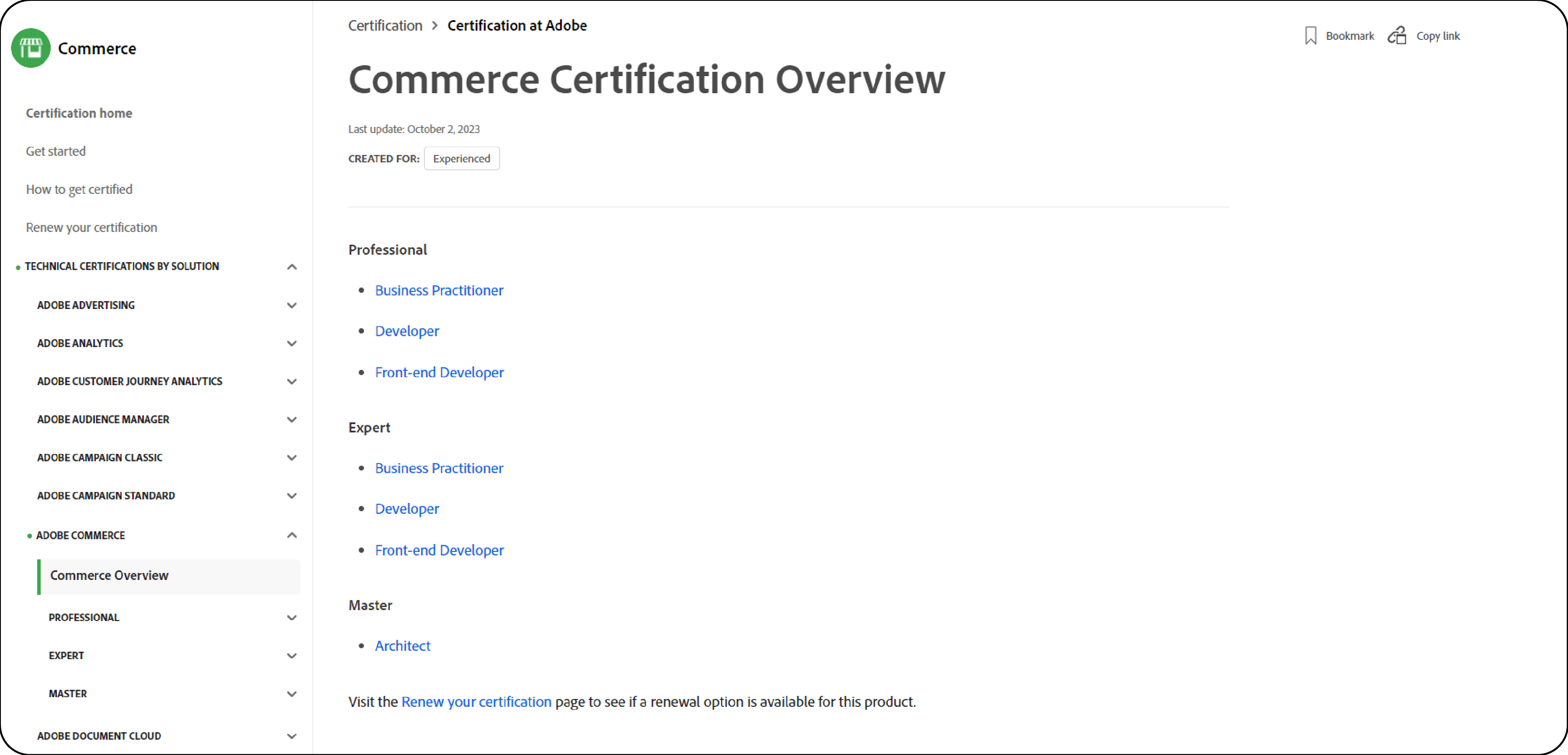Expand the Adobe Campaign Classic chevron
This screenshot has height=755, width=1568.
[x=292, y=458]
